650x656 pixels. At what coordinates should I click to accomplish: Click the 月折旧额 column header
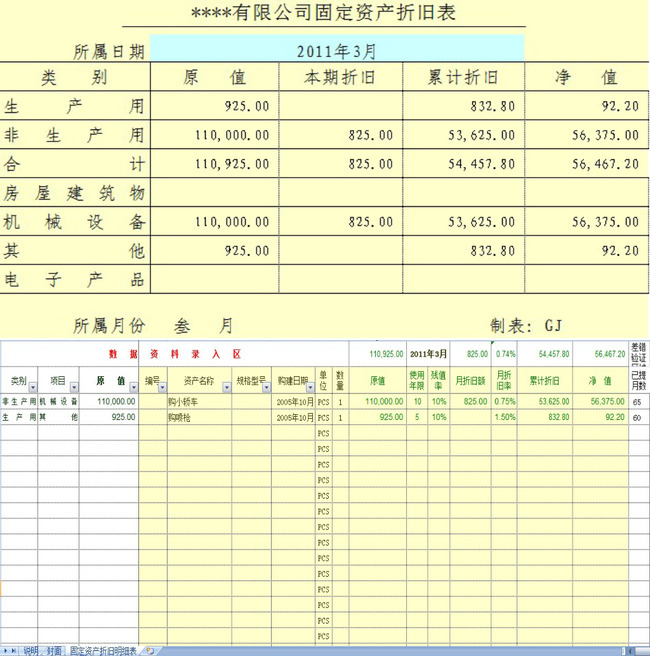point(471,380)
